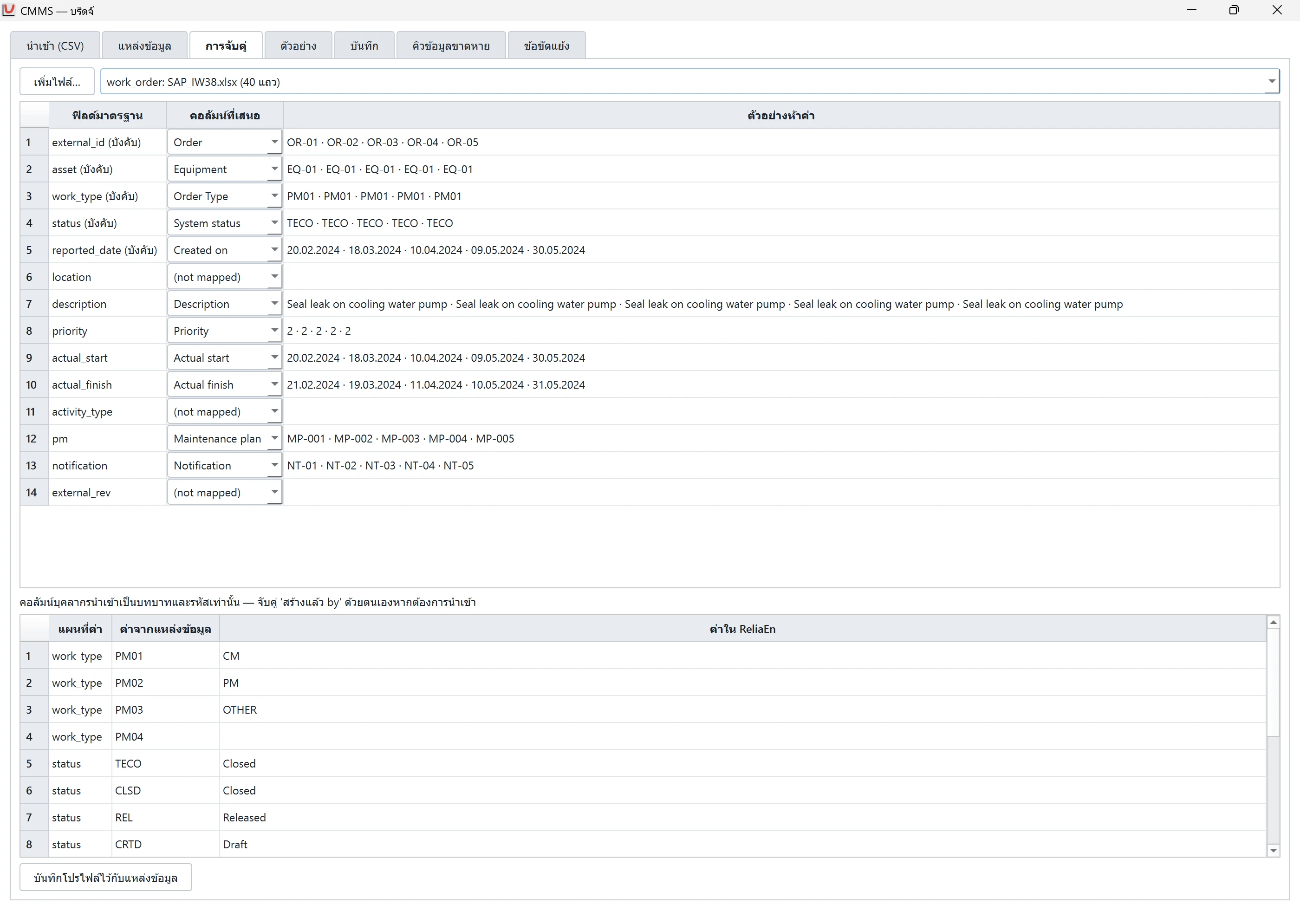
Task: Open the คิวข้อมูลขาดหาย tab
Action: pos(451,46)
